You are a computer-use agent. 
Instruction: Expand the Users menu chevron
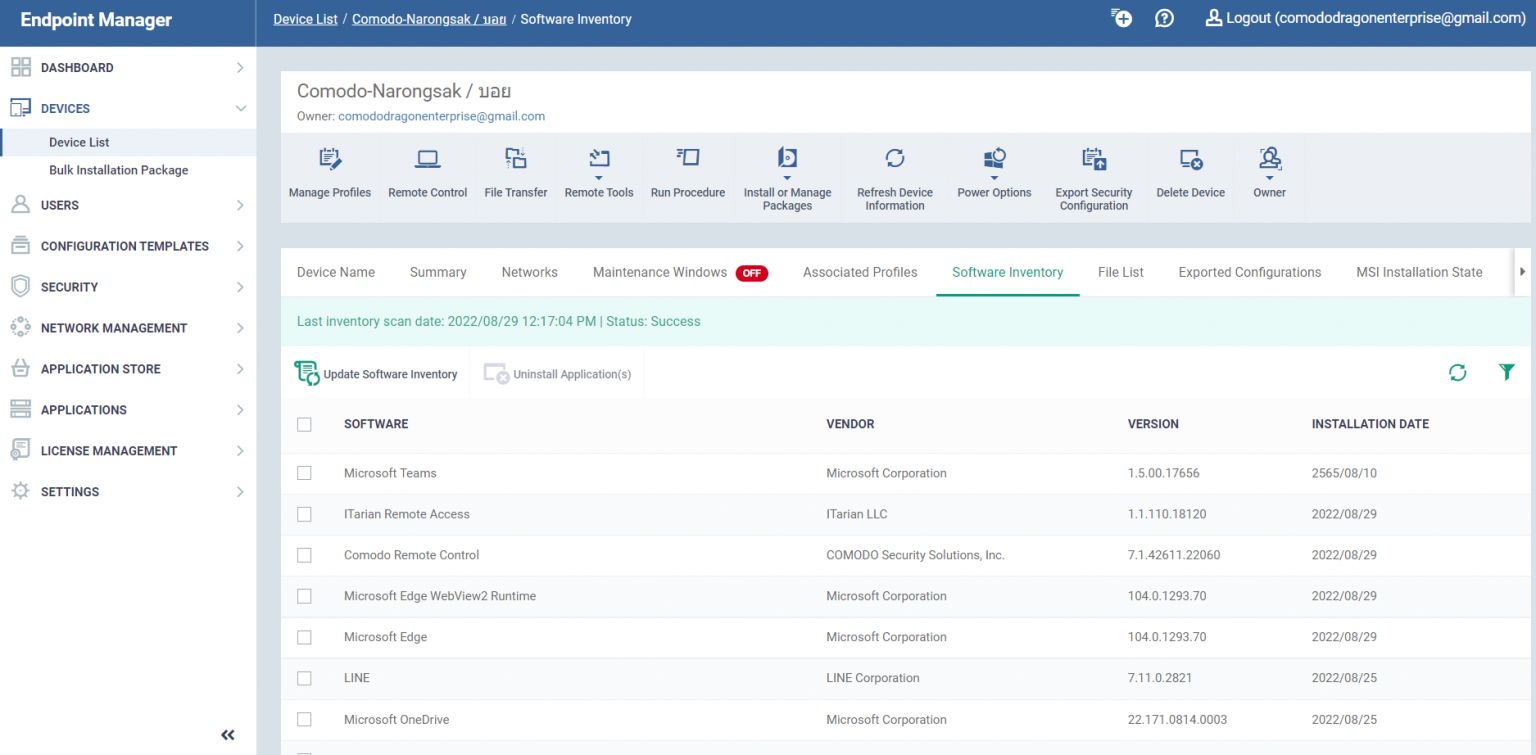[x=240, y=205]
